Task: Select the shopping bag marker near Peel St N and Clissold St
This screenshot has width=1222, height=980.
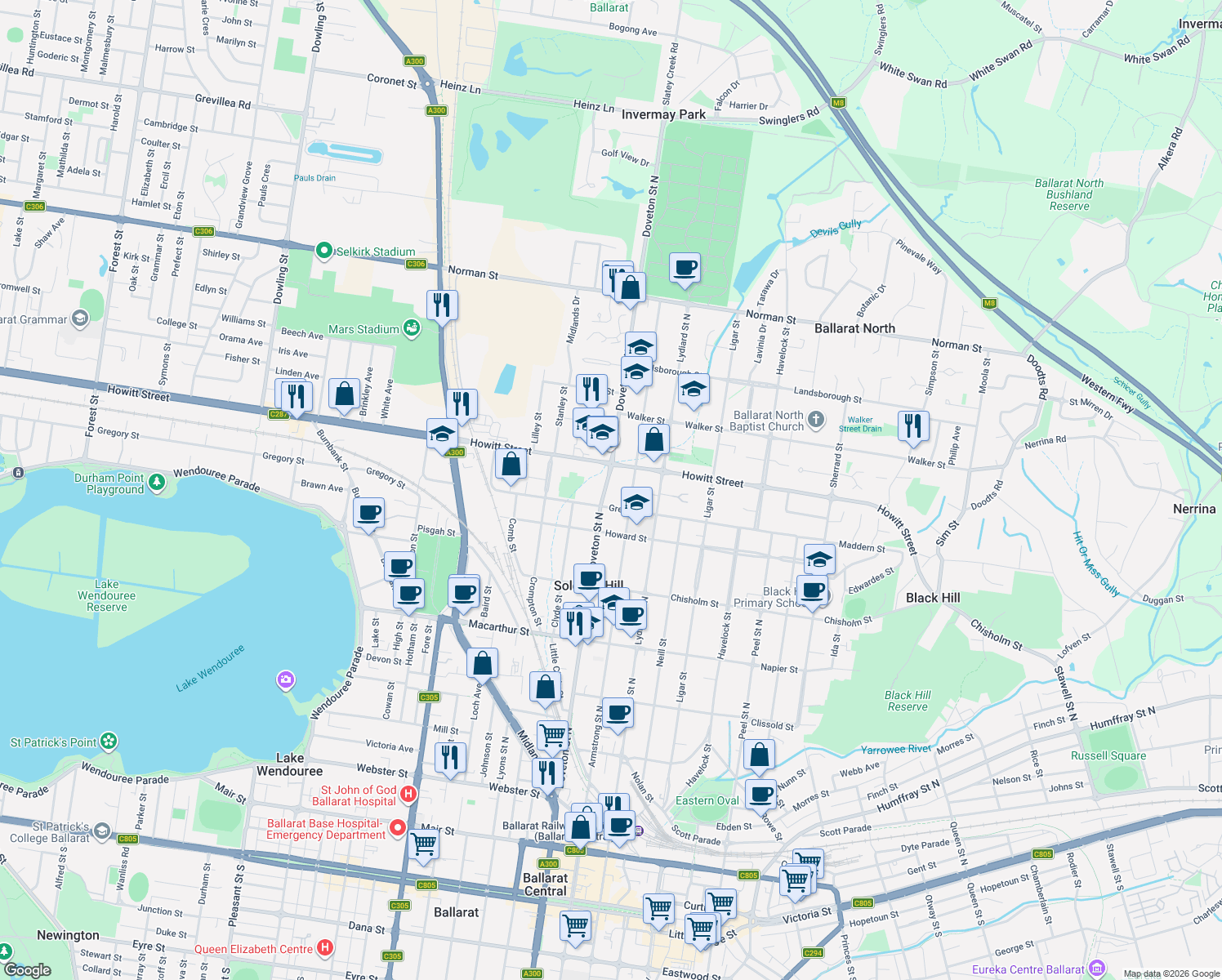Action: 759,756
